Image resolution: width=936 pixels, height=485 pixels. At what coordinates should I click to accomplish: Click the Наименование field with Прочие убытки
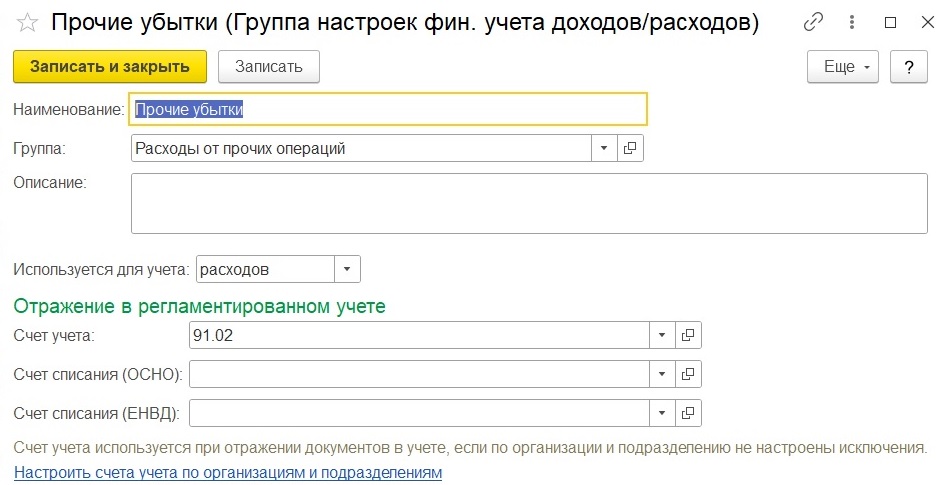[388, 109]
